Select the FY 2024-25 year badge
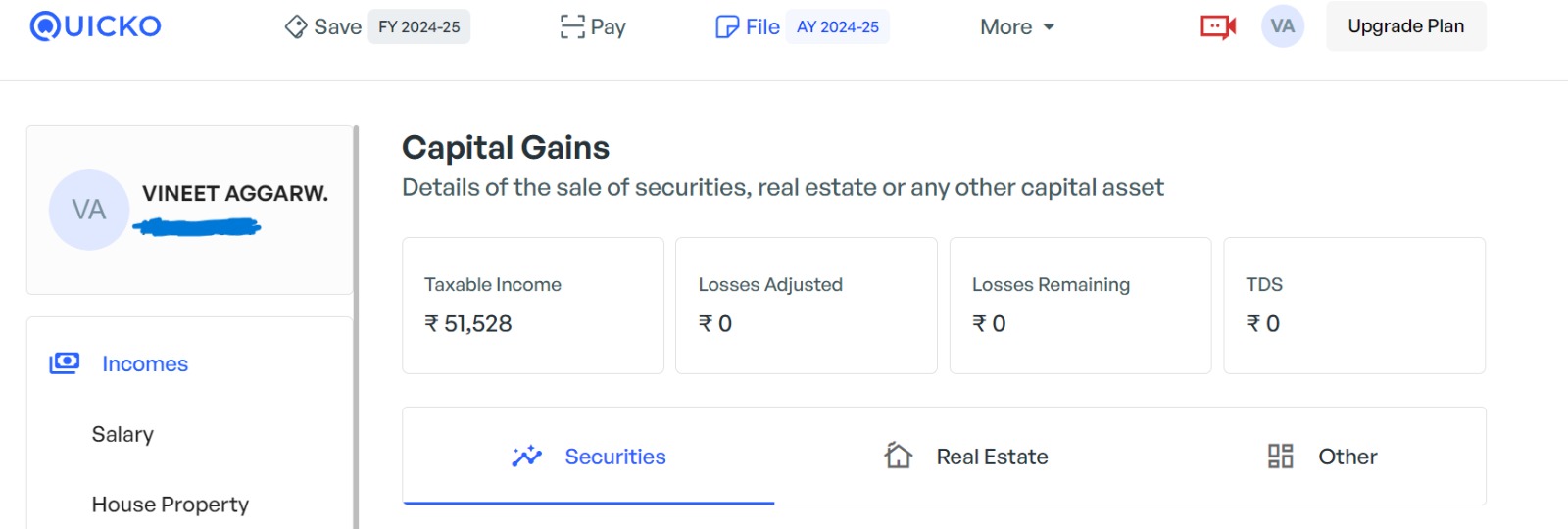The height and width of the screenshot is (529, 1568). point(419,26)
